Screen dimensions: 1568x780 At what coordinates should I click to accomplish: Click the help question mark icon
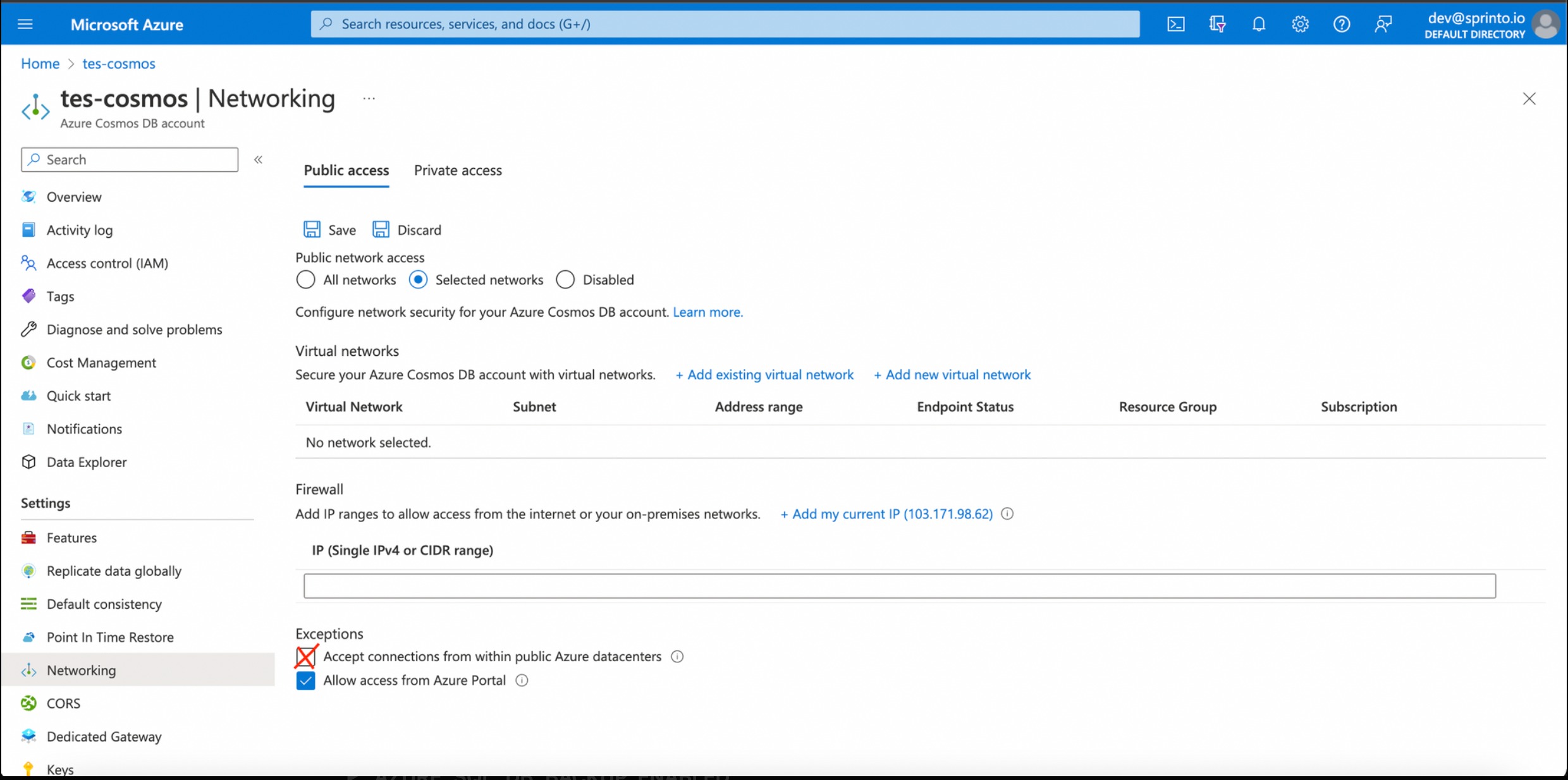click(1341, 24)
